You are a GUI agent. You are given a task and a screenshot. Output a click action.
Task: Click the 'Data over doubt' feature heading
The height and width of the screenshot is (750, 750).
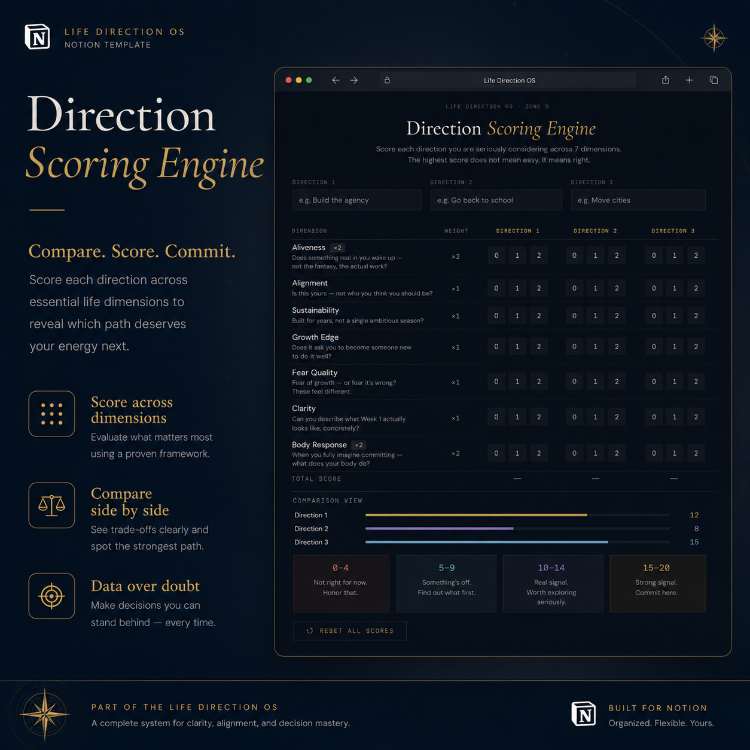[x=145, y=586]
